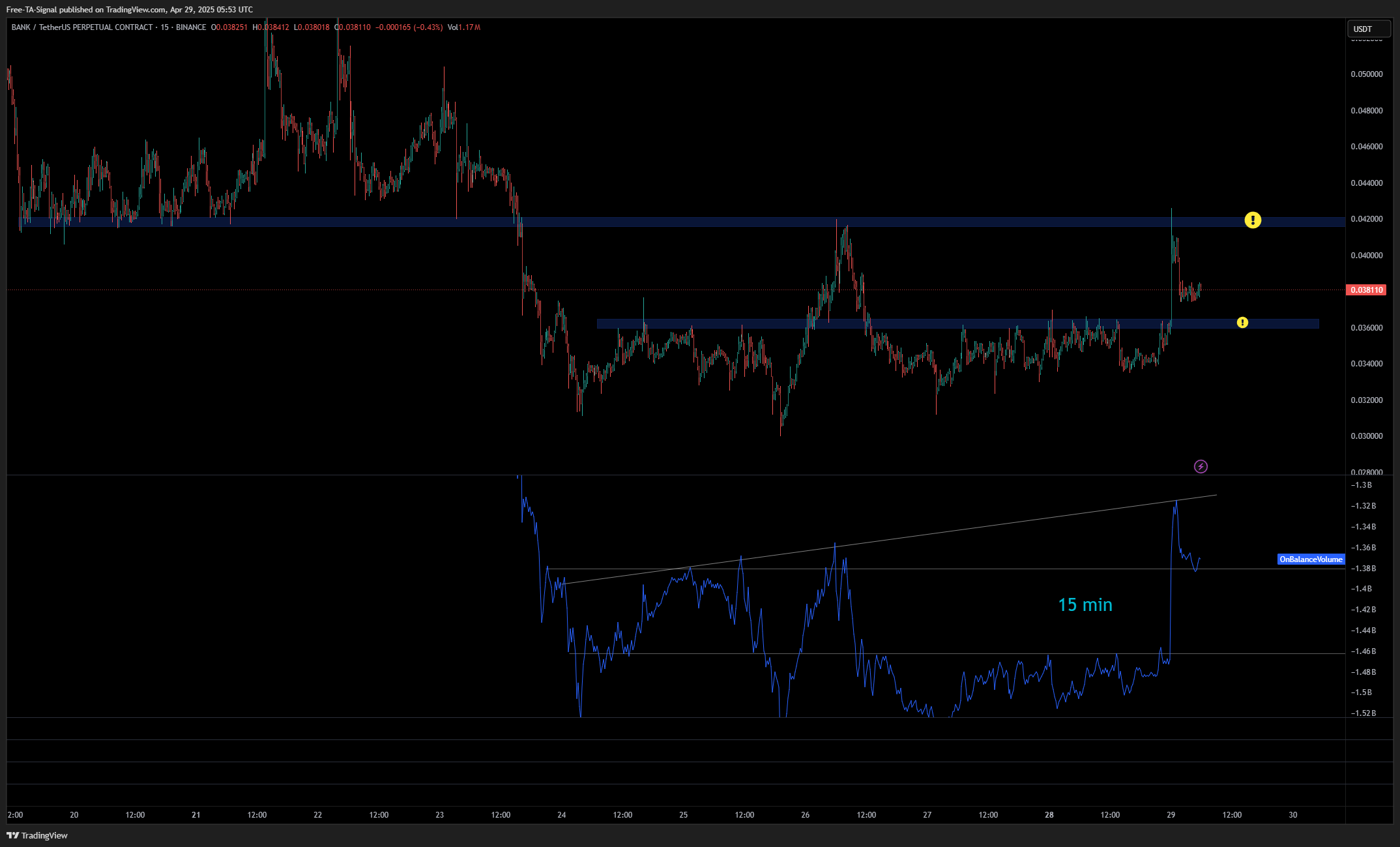Click the lower blue support zone rectangle
This screenshot has height=847, width=1400.
[x=957, y=323]
